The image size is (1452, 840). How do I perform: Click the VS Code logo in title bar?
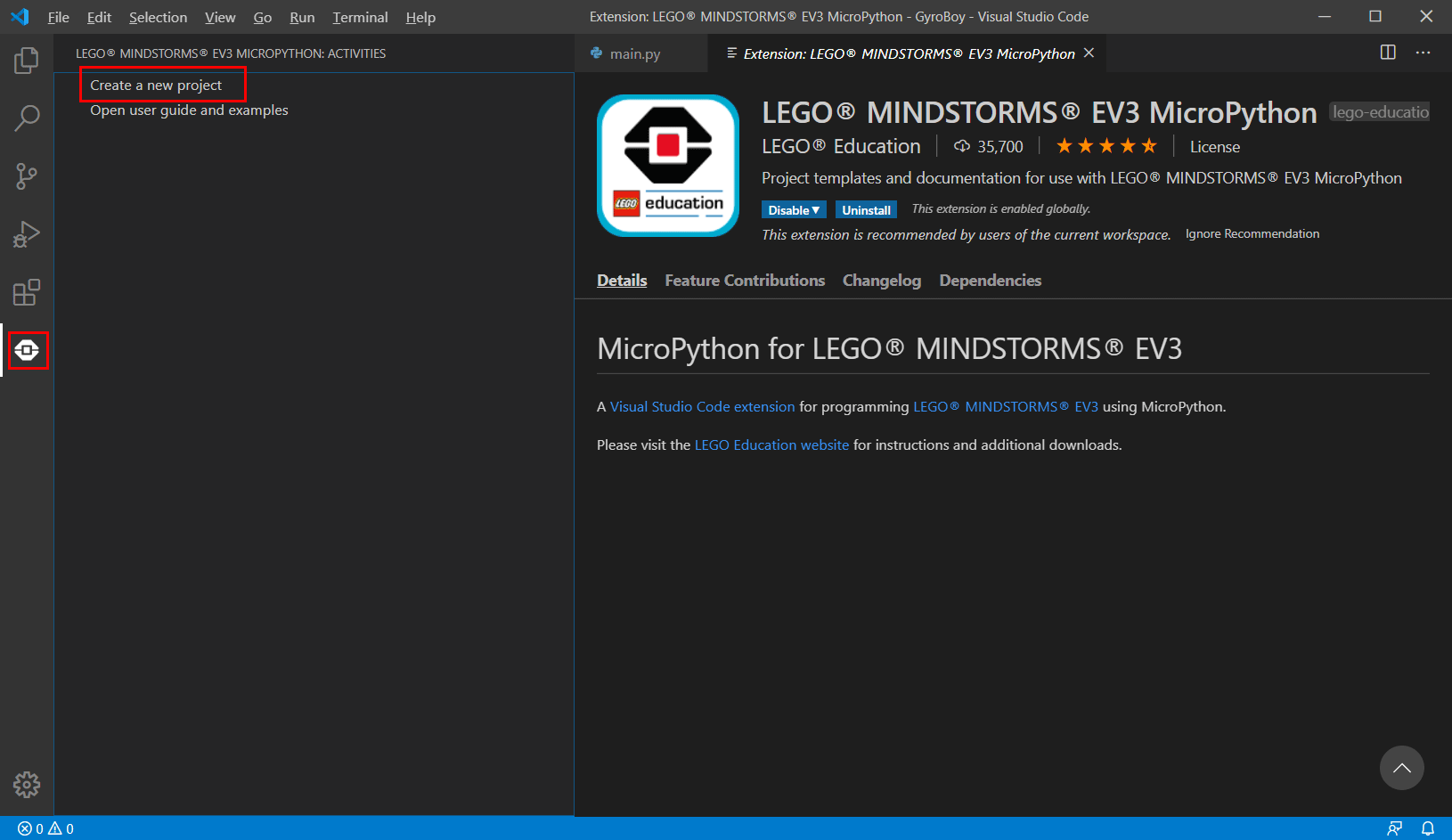[x=20, y=17]
